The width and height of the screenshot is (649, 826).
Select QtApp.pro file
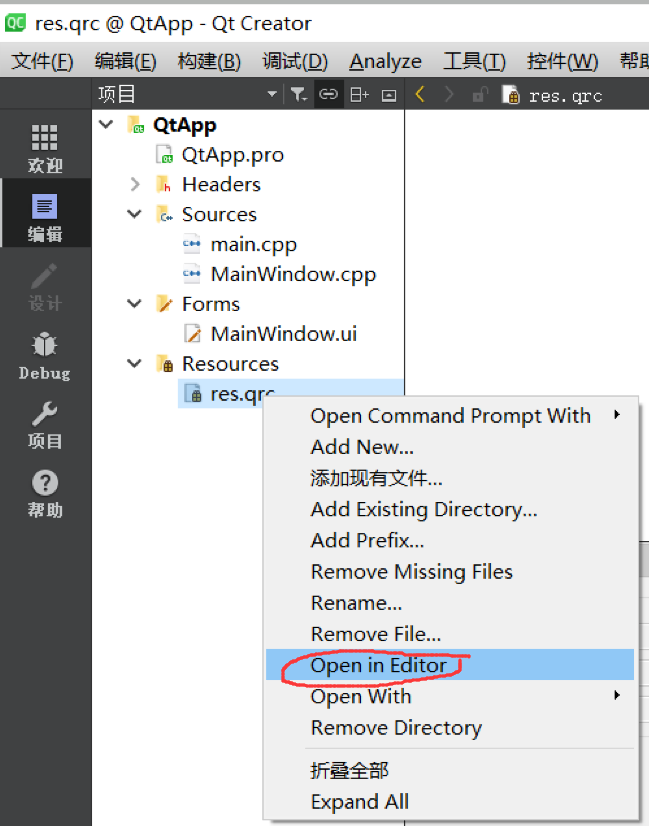pos(232,155)
